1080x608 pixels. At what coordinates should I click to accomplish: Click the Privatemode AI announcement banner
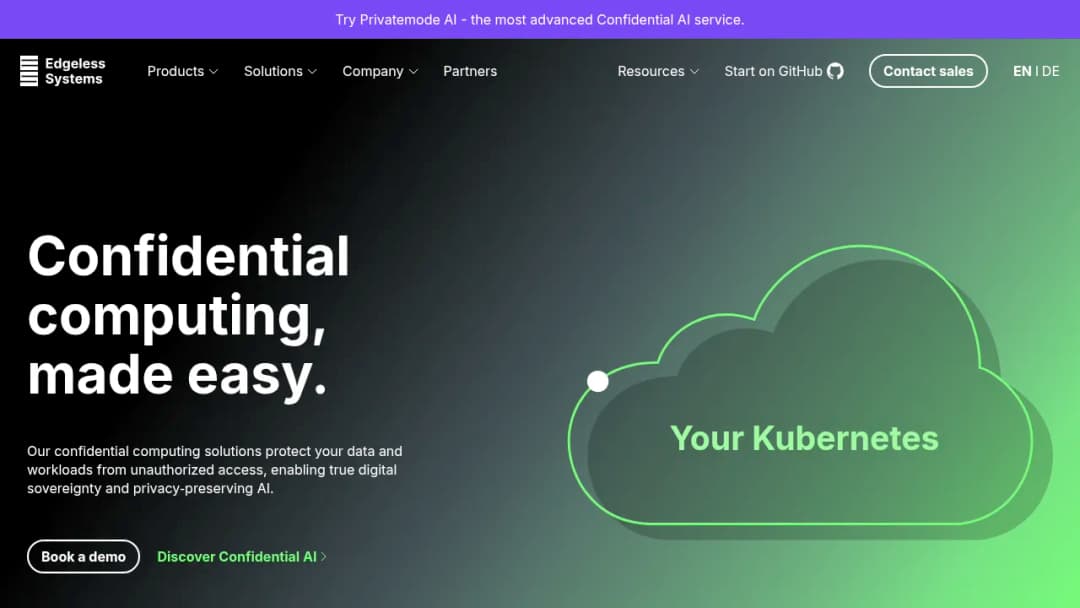(x=540, y=19)
